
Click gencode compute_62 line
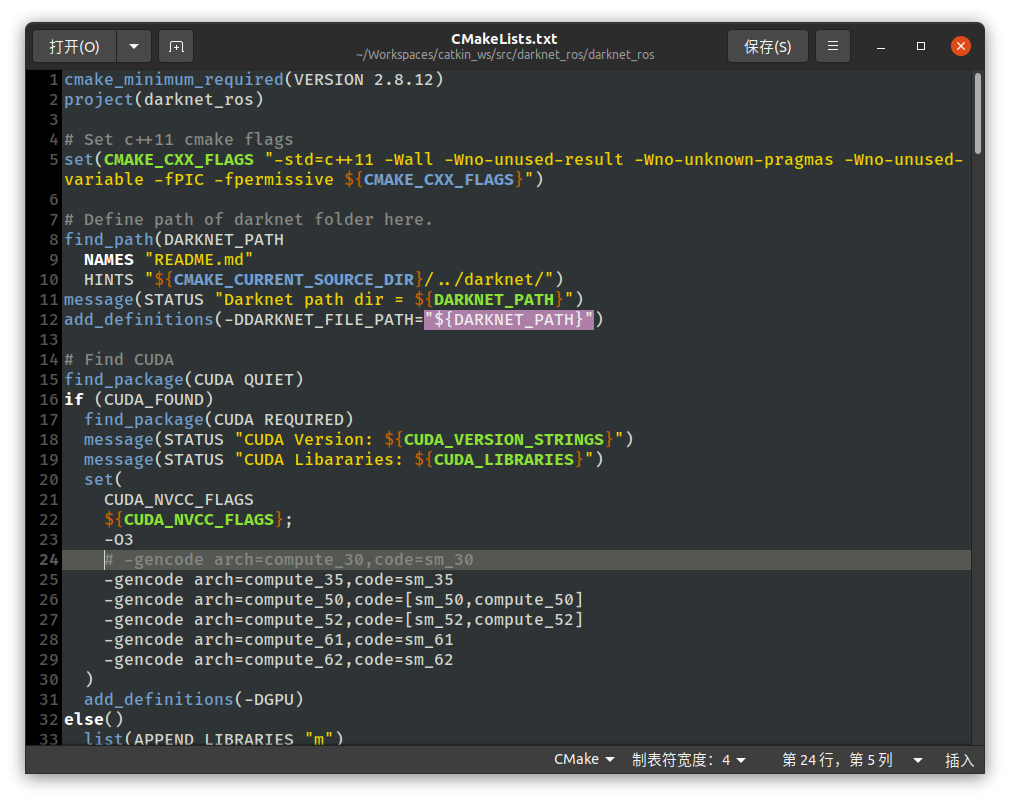pos(279,659)
